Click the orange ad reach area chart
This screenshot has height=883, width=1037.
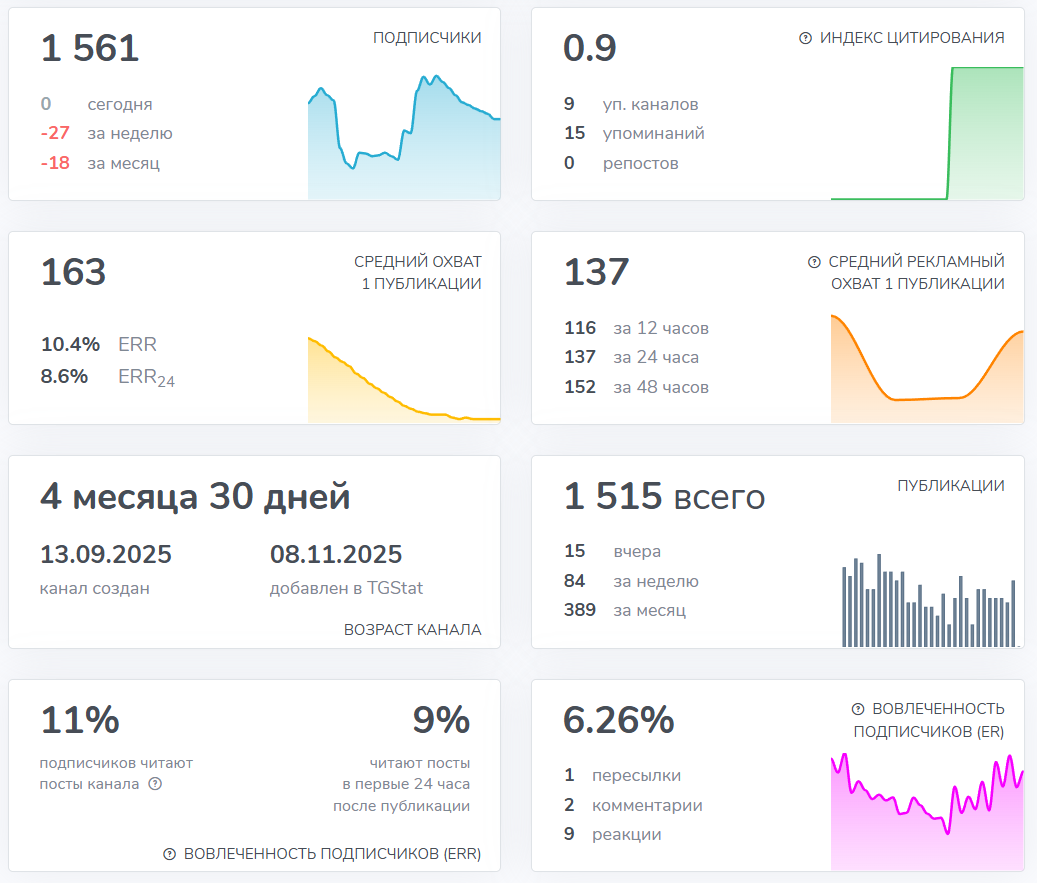(925, 370)
